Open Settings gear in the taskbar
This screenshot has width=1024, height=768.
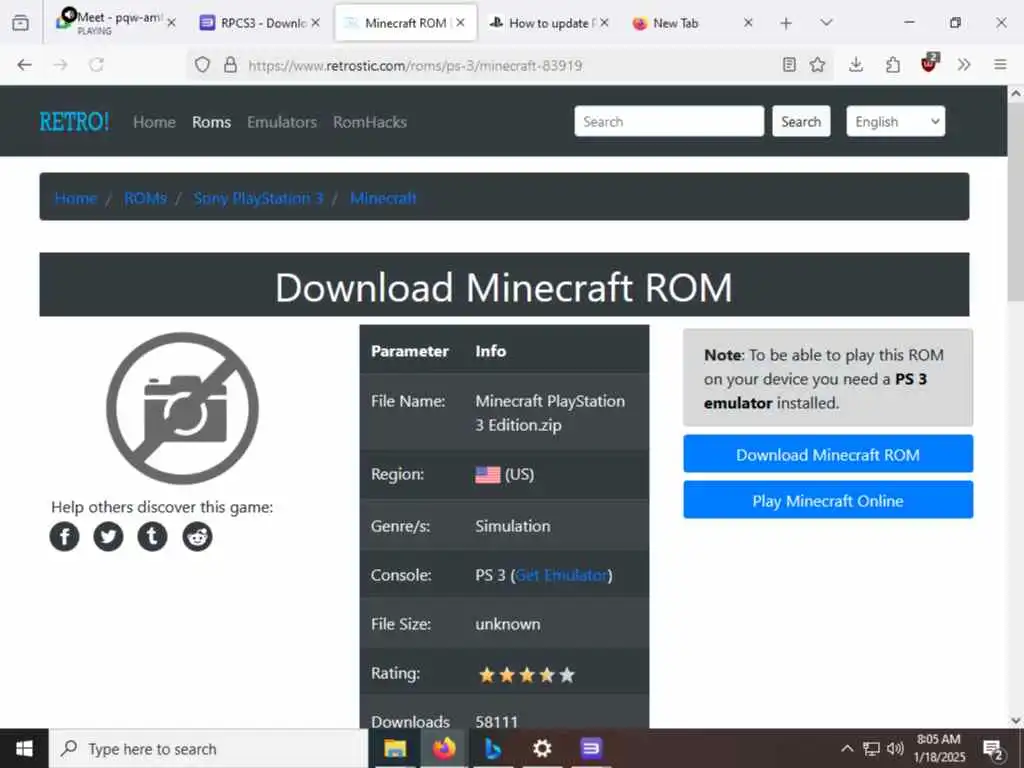(x=542, y=748)
